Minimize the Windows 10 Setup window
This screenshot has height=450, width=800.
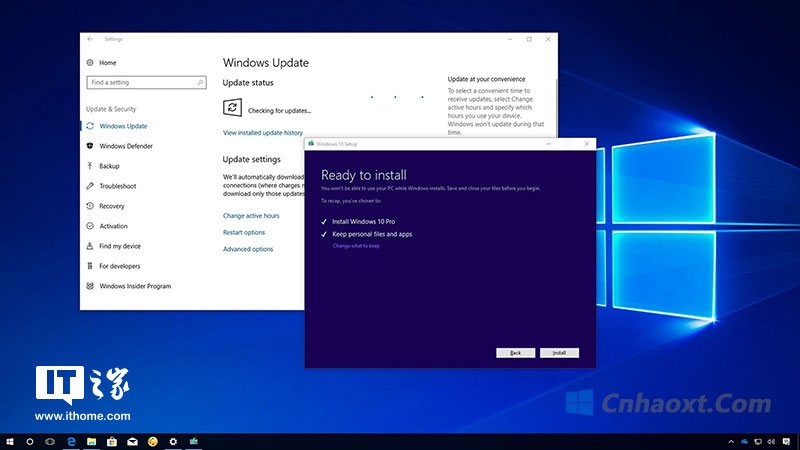[x=548, y=144]
